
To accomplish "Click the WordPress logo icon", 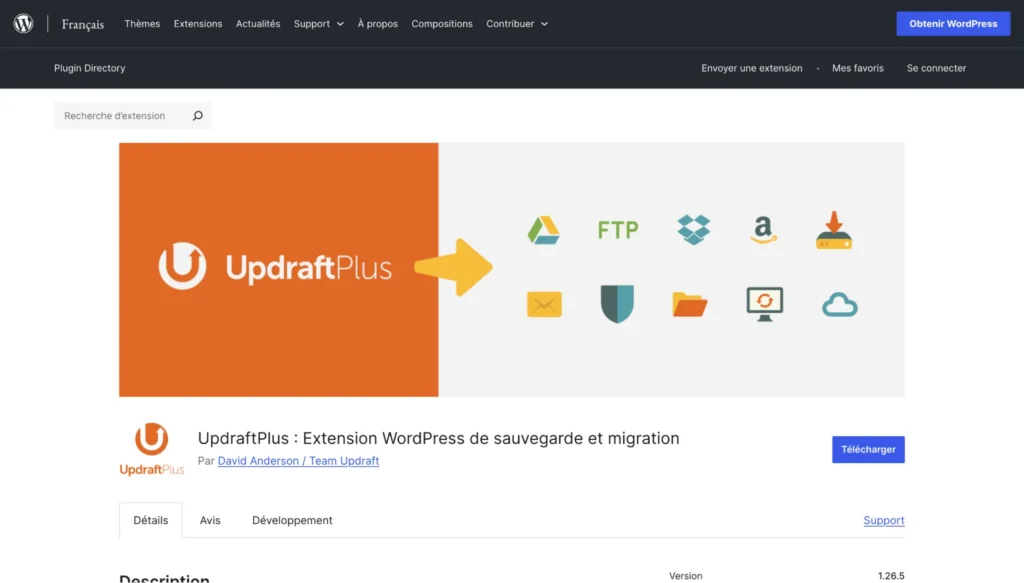I will click(24, 24).
